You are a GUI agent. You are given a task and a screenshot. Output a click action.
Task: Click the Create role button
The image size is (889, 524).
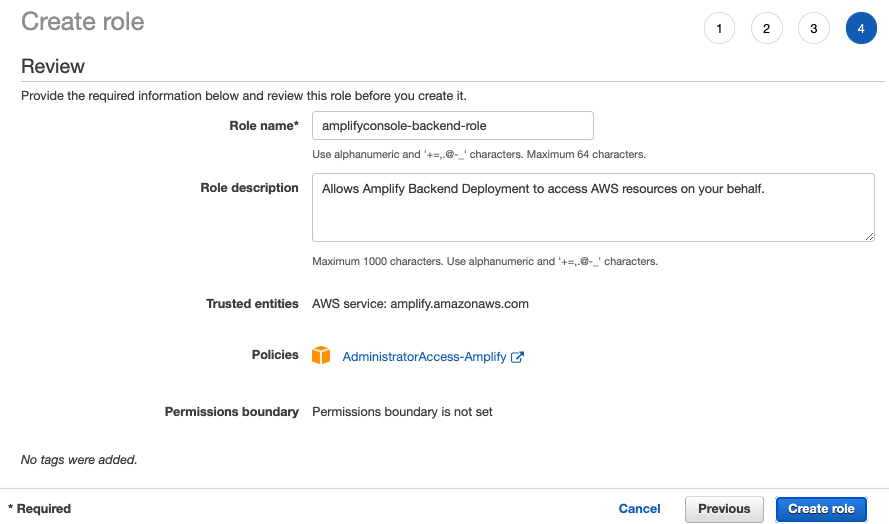pyautogui.click(x=821, y=509)
